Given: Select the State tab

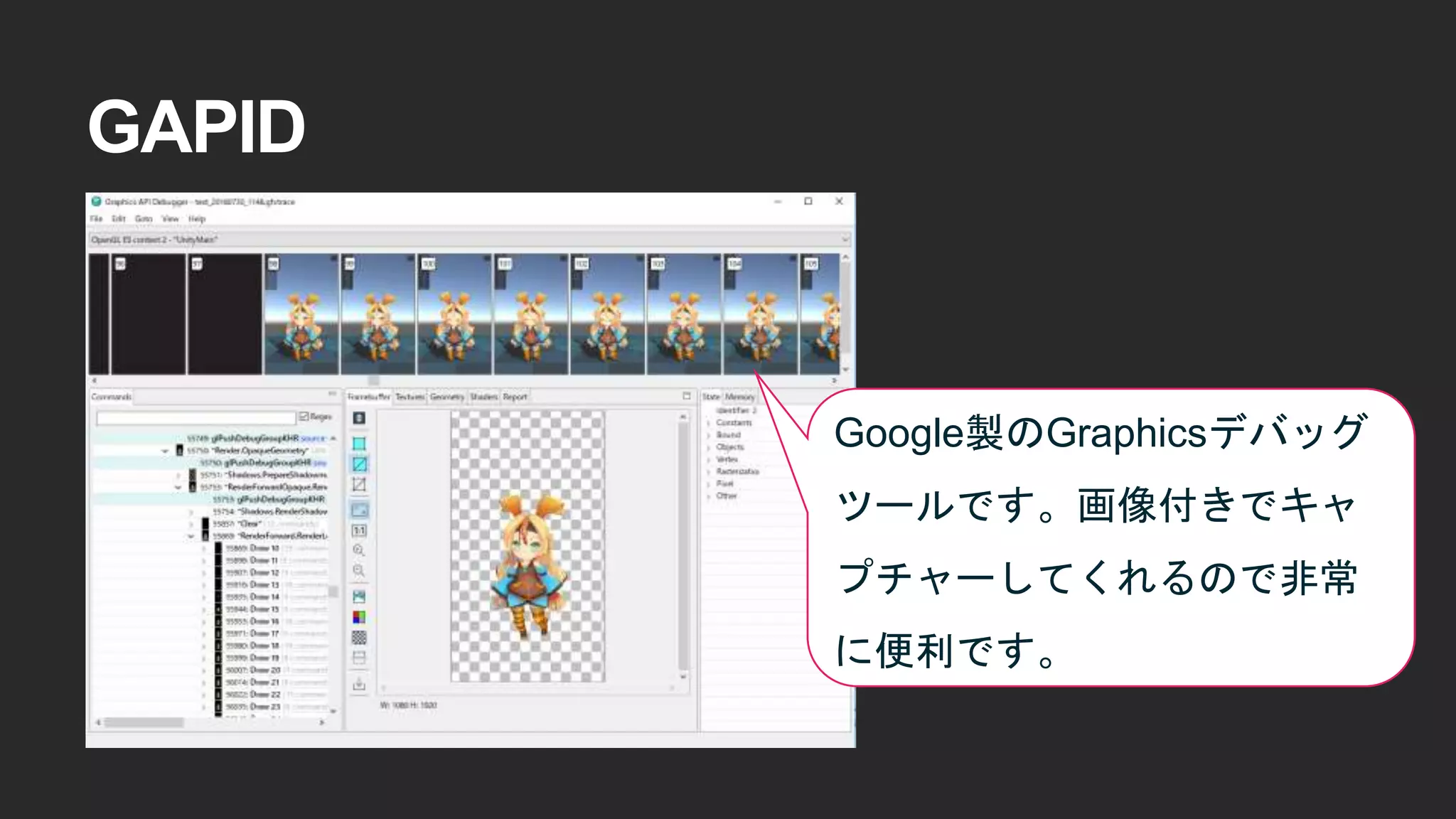Looking at the screenshot, I should [712, 397].
